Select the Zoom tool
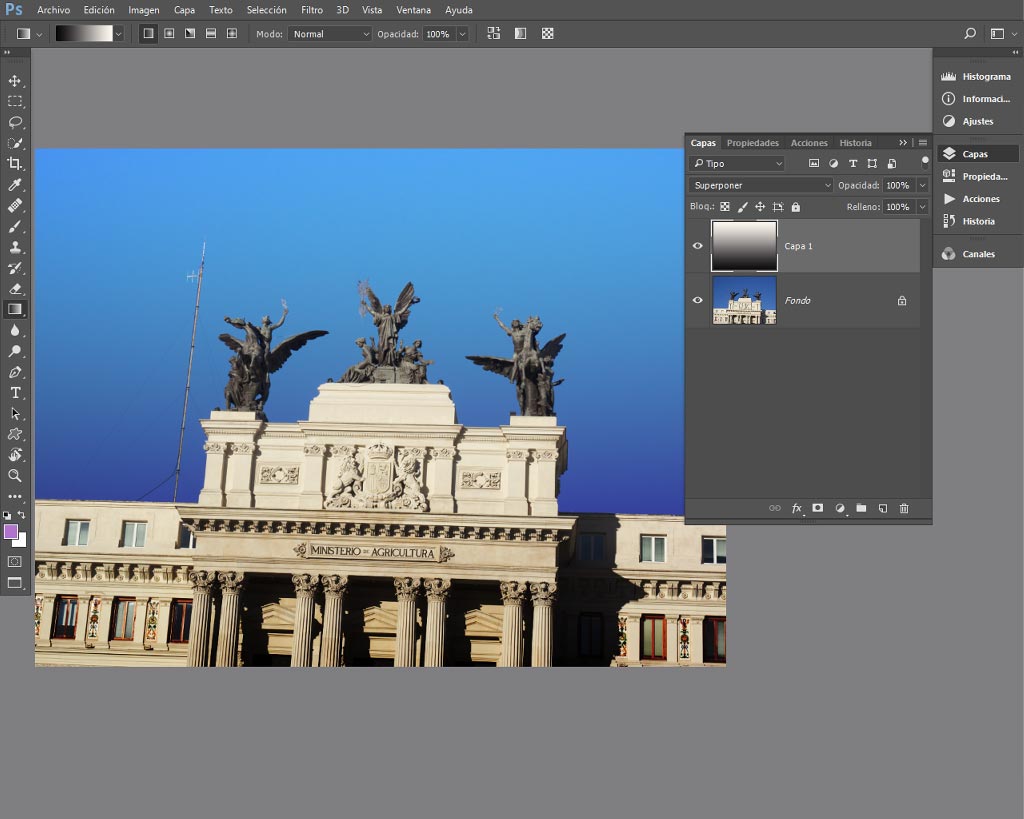Screen dimensions: 1024x819 click(x=14, y=475)
